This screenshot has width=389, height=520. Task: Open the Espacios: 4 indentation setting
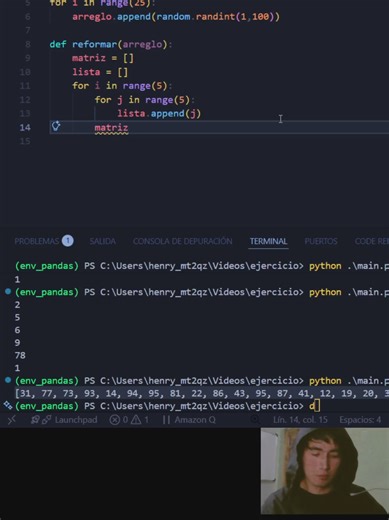(x=360, y=420)
